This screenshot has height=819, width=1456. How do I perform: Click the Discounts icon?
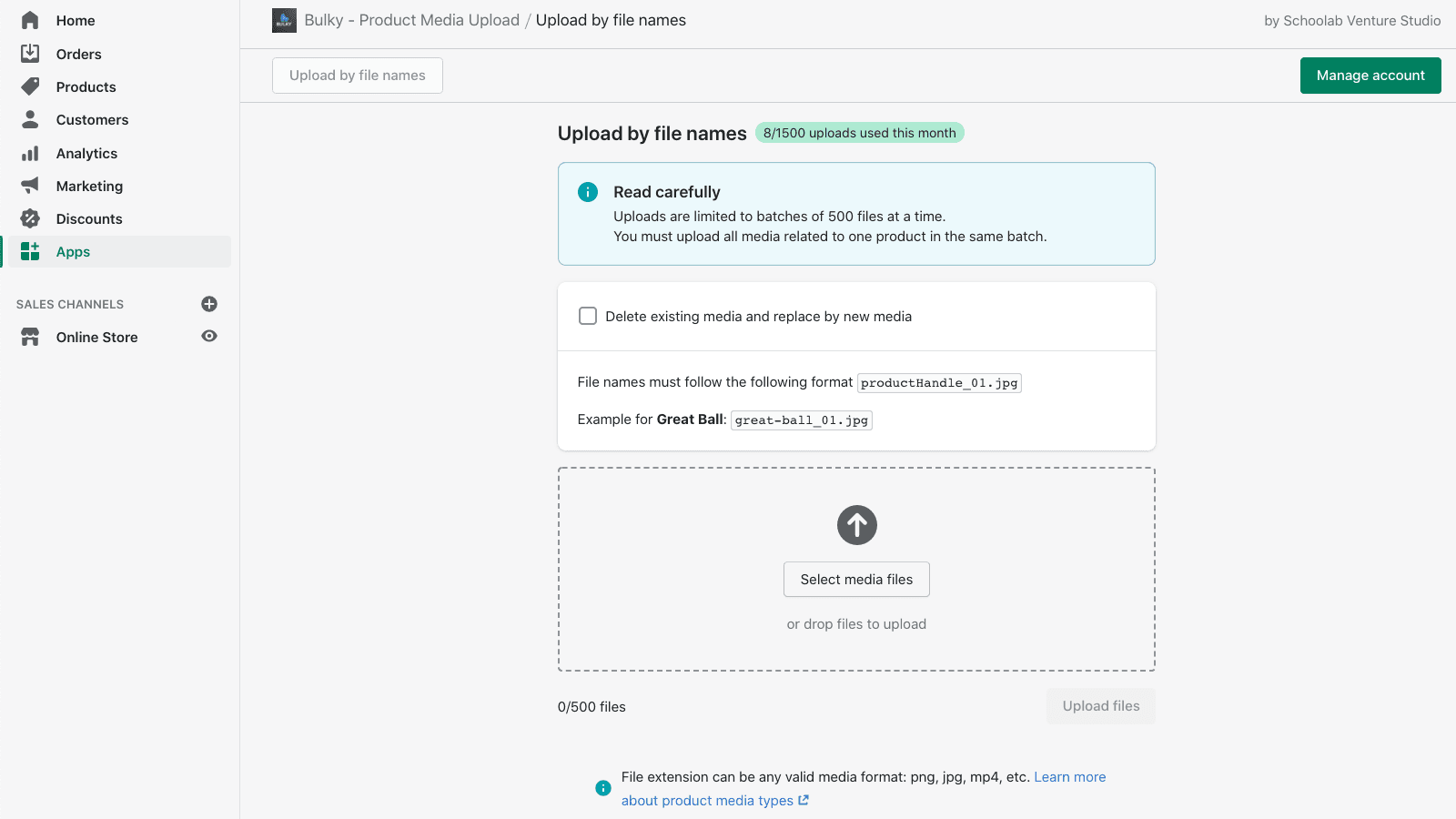click(30, 218)
